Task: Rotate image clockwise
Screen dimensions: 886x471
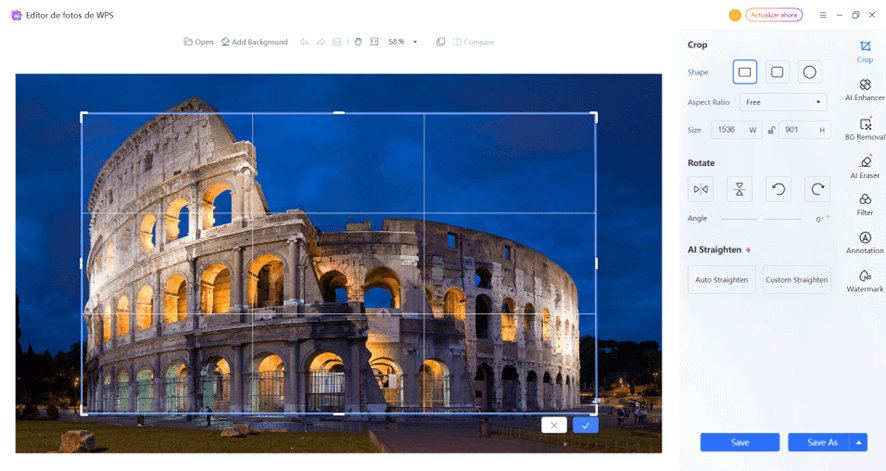Action: point(817,189)
